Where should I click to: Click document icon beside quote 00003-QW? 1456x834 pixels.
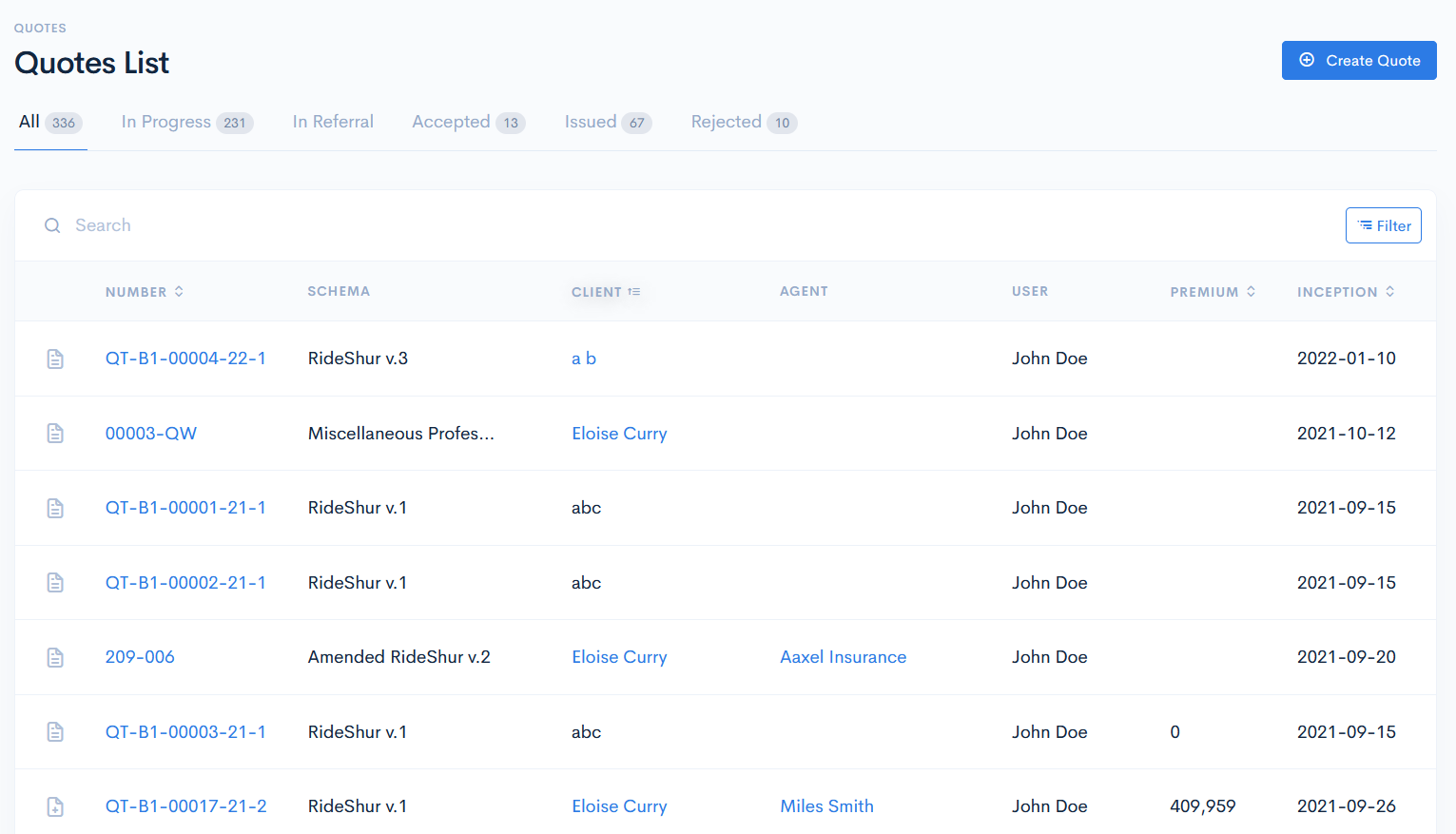pos(55,434)
